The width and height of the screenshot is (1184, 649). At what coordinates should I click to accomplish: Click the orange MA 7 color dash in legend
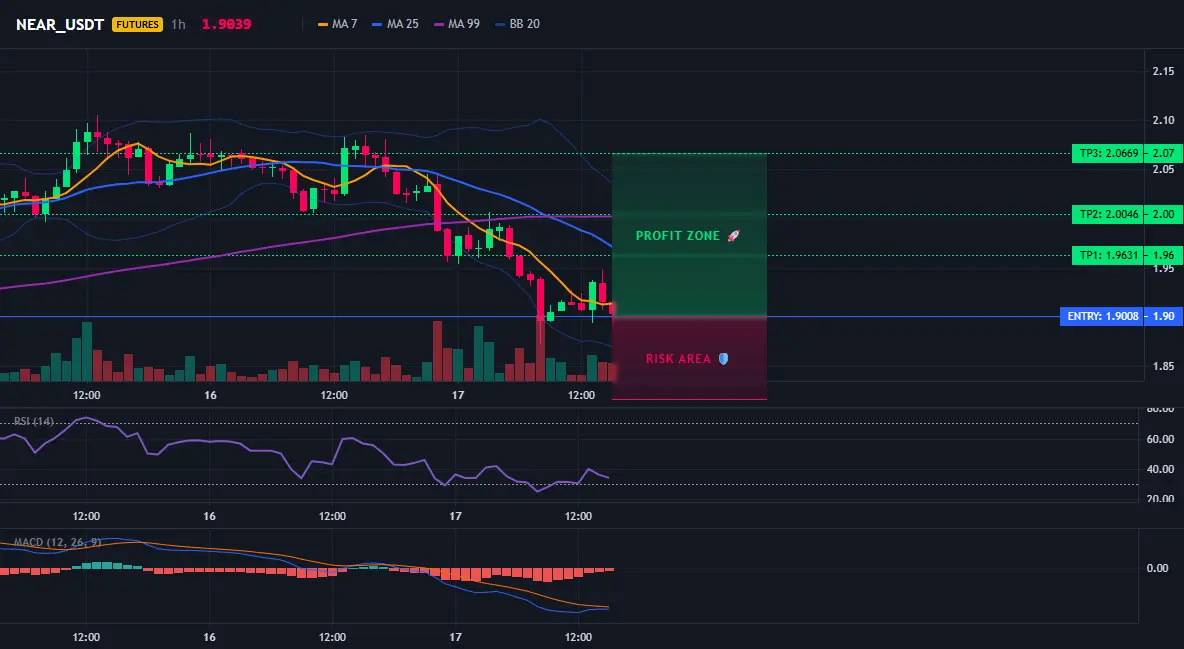[x=323, y=24]
